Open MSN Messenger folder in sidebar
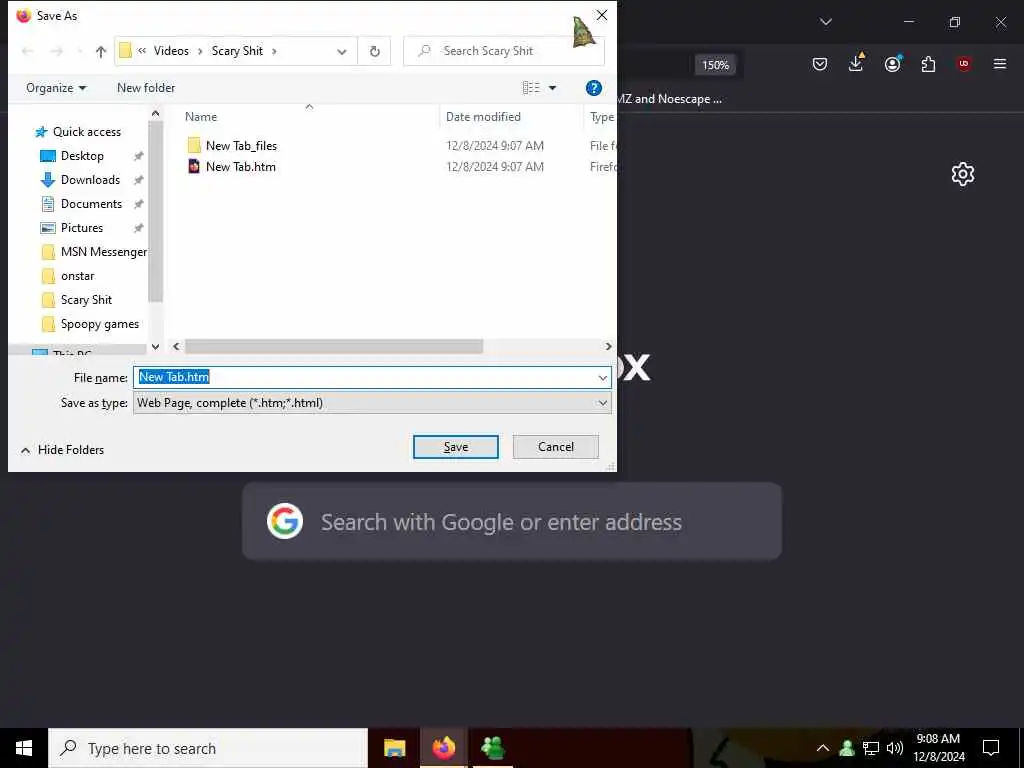This screenshot has height=768, width=1024. click(104, 252)
